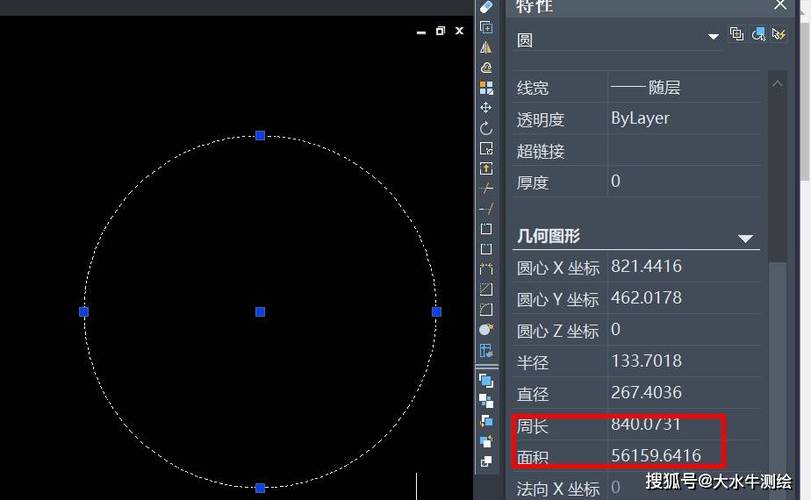Select the Break tool
The width and height of the screenshot is (811, 500).
486,249
